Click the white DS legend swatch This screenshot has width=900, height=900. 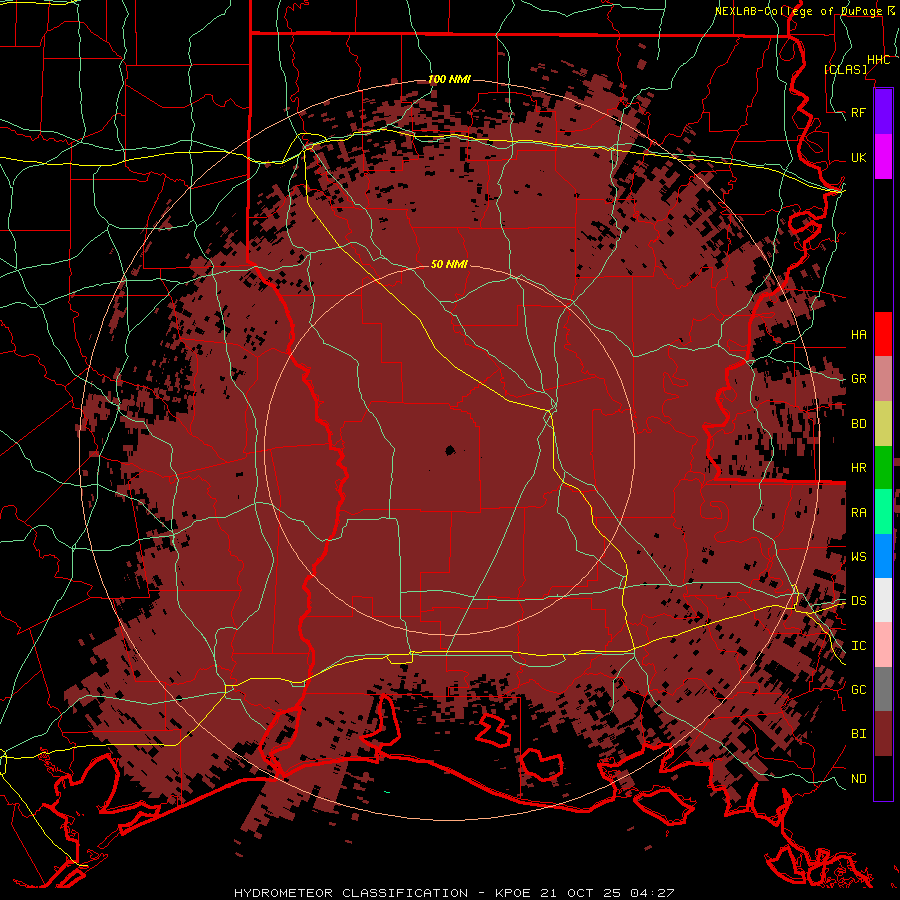(883, 600)
